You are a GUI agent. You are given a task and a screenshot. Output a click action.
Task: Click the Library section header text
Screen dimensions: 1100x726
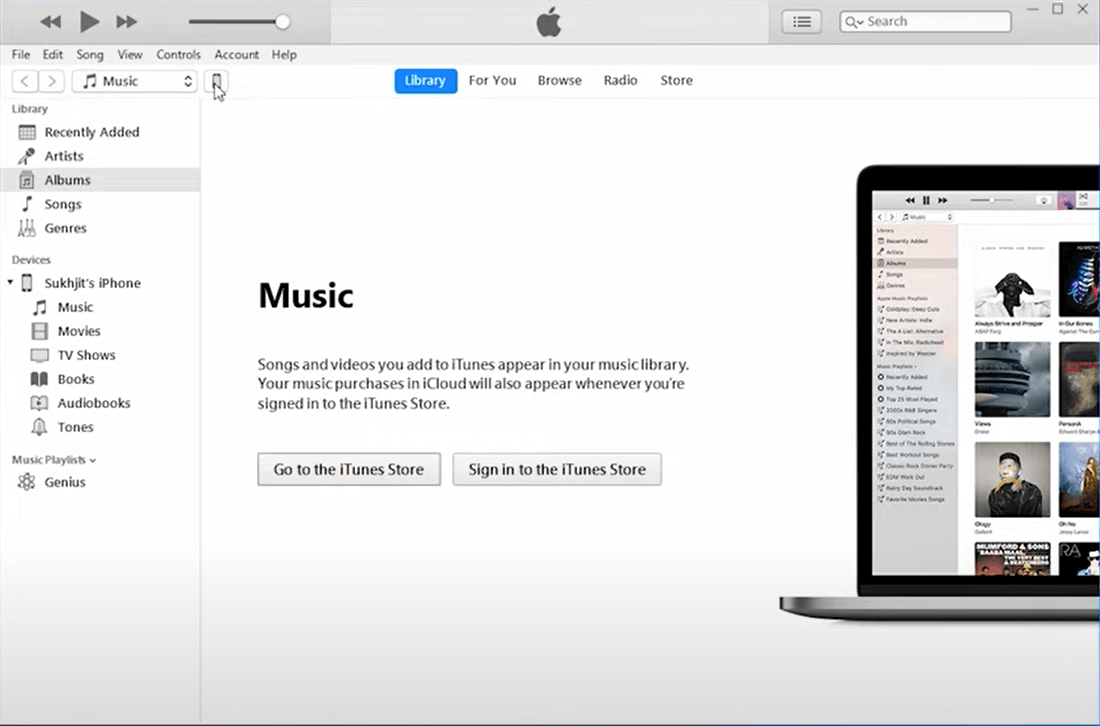[x=29, y=109]
